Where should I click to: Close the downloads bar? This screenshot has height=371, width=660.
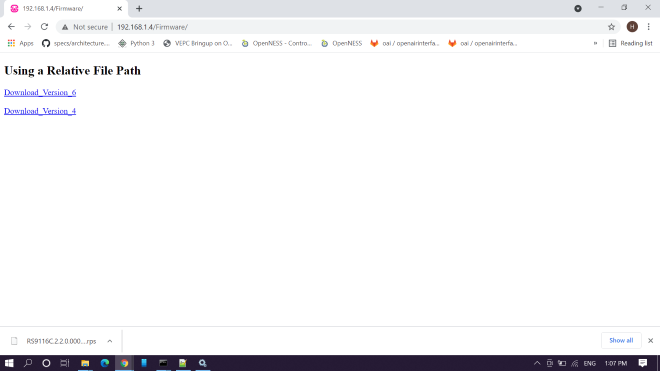[650, 340]
